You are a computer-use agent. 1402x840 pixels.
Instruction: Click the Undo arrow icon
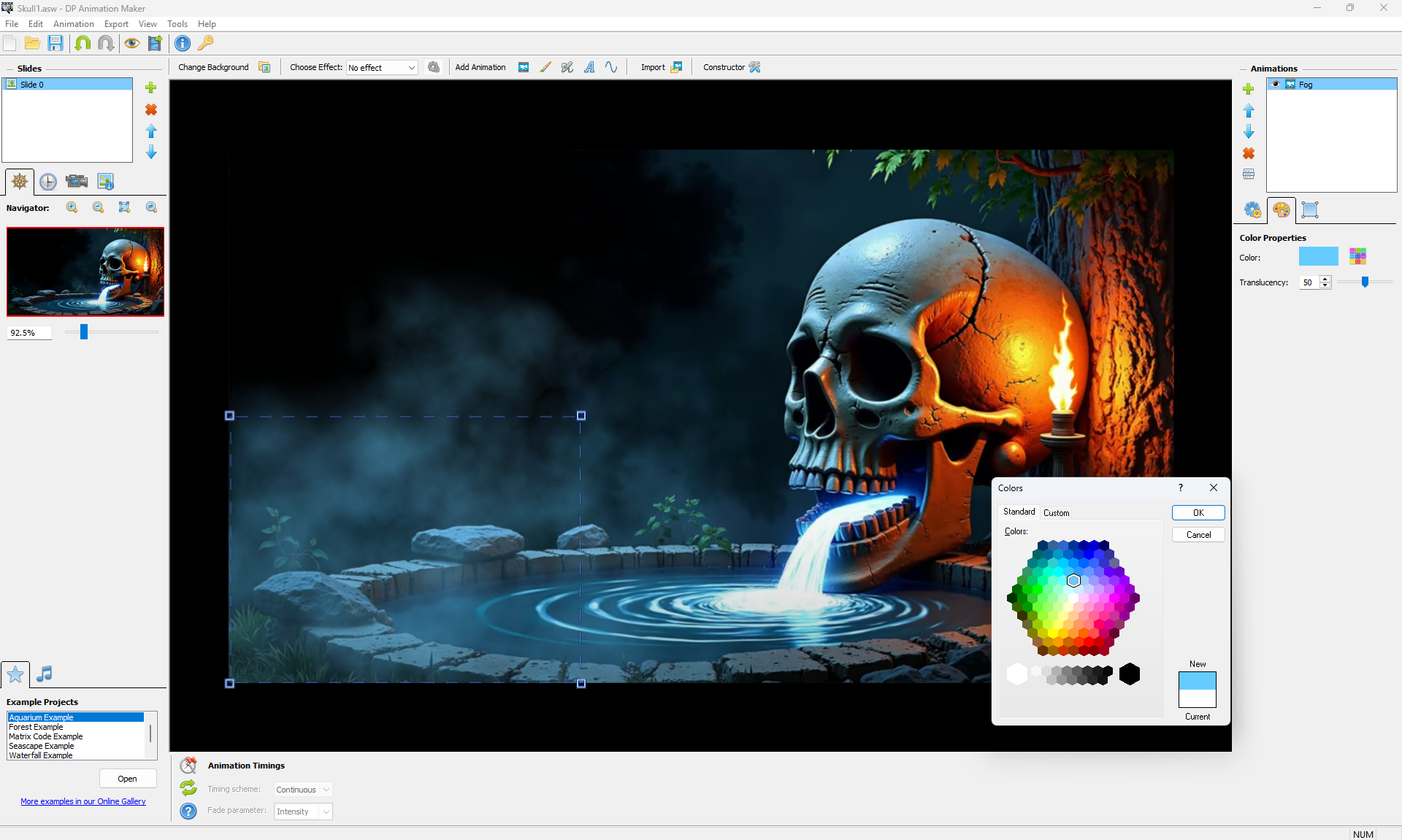coord(83,43)
